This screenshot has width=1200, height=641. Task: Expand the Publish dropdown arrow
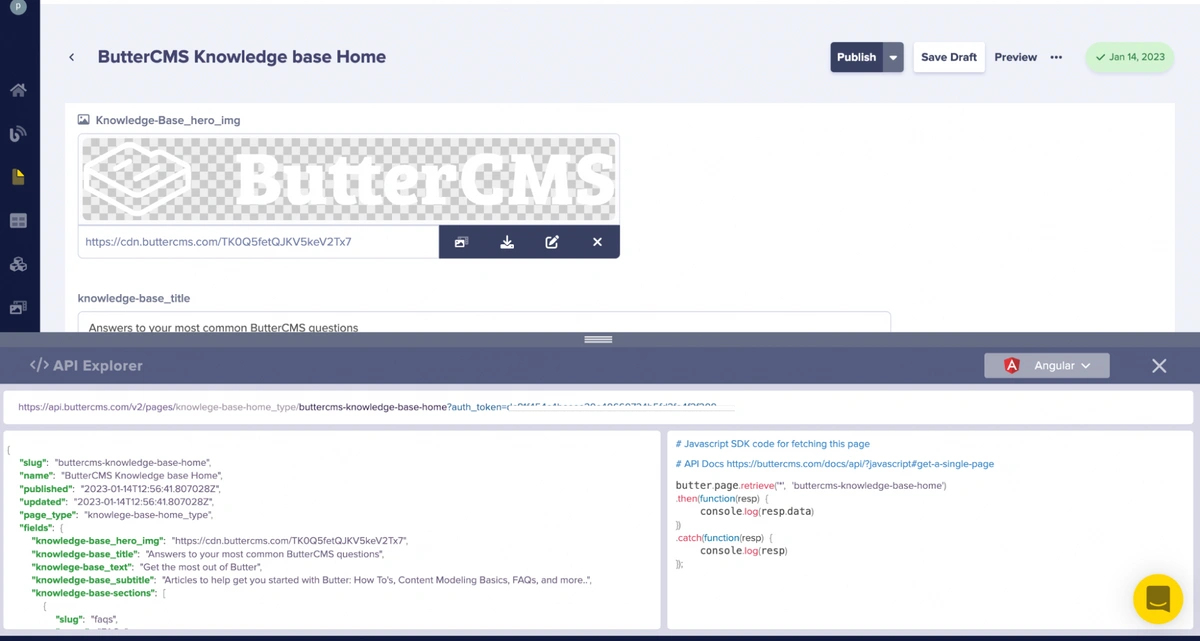(x=893, y=58)
